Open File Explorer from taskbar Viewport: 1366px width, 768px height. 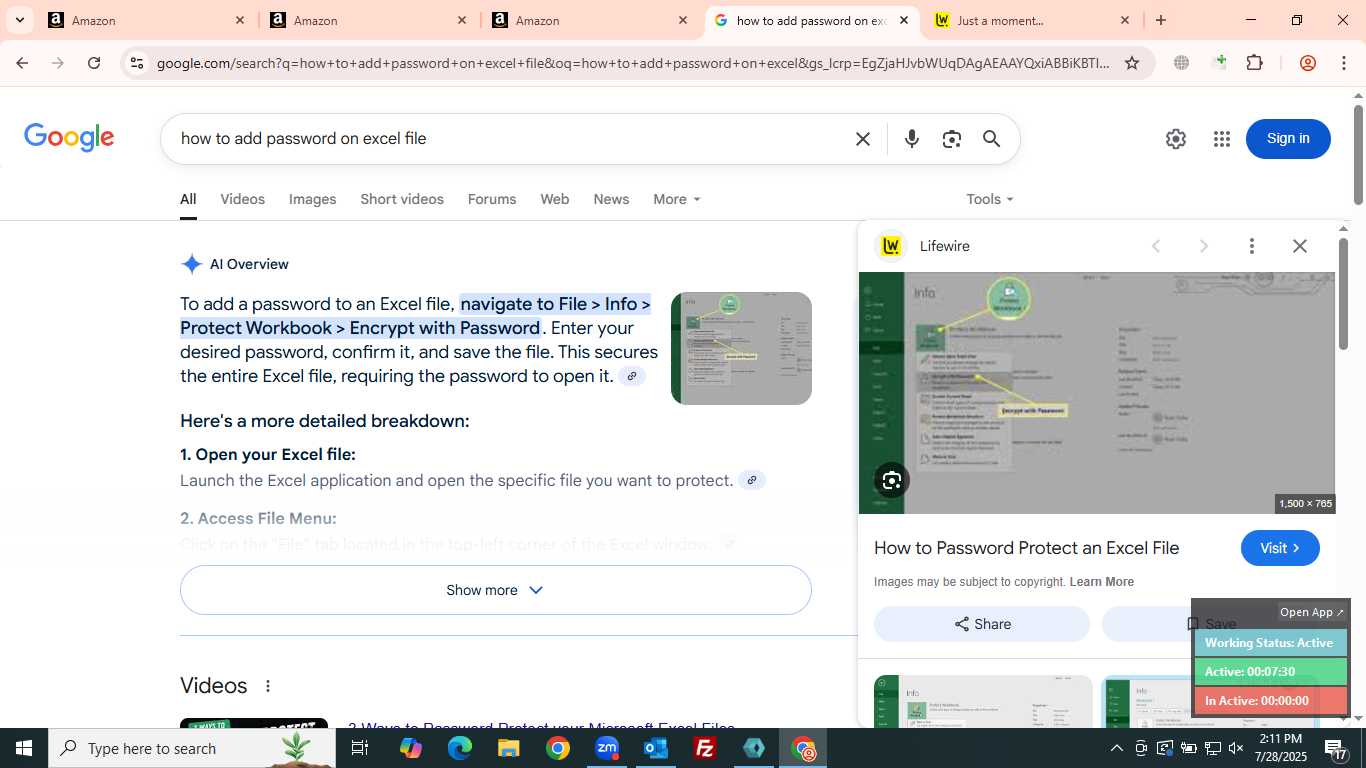click(x=508, y=748)
